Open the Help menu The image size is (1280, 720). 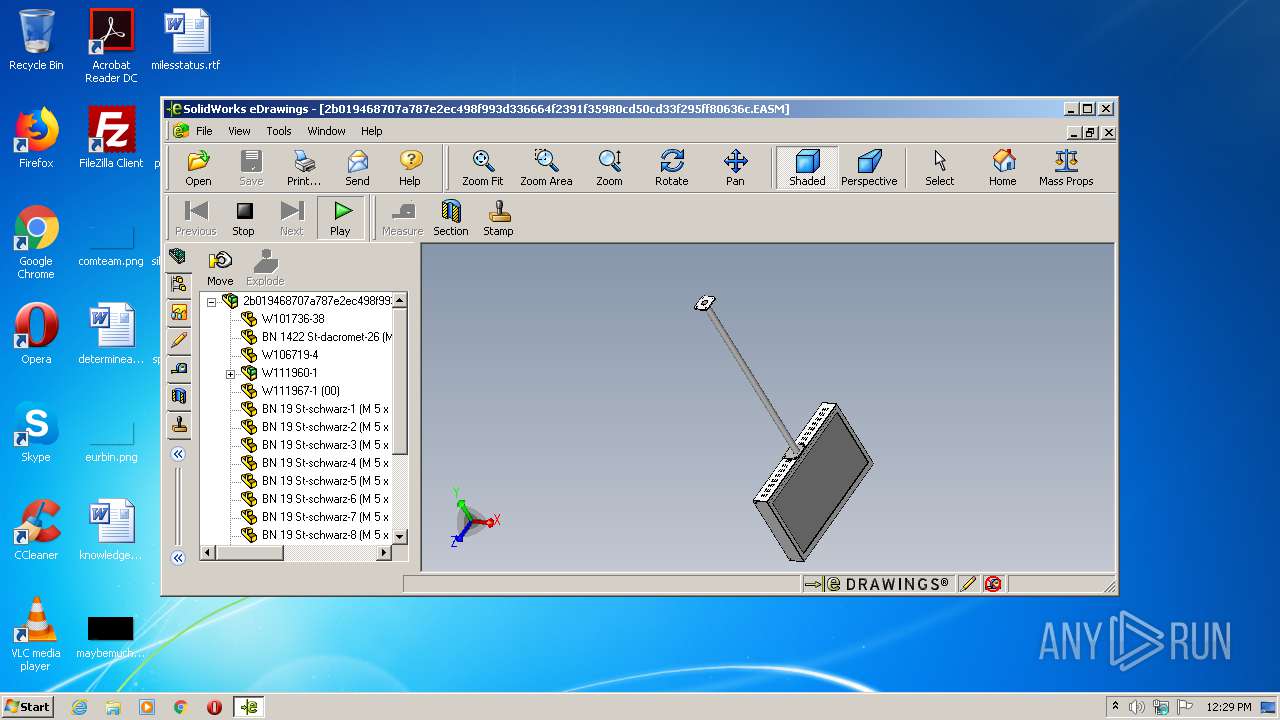[371, 131]
